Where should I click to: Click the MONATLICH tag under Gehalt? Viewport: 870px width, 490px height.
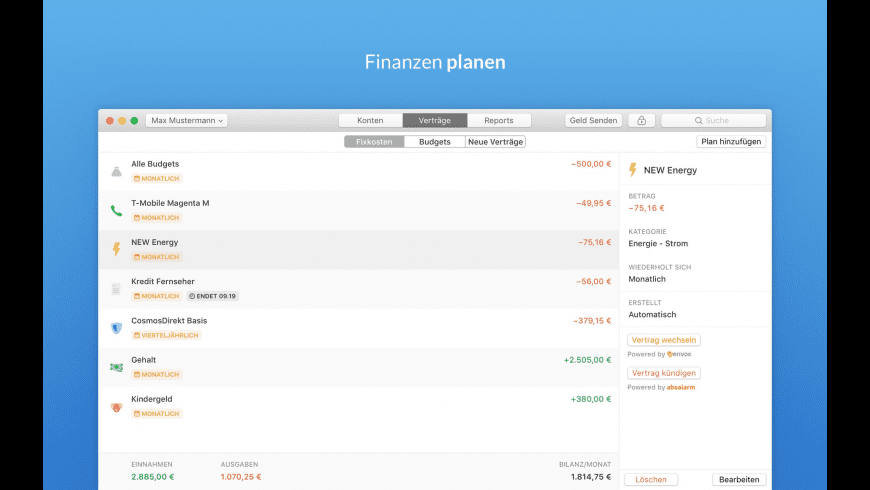[157, 375]
